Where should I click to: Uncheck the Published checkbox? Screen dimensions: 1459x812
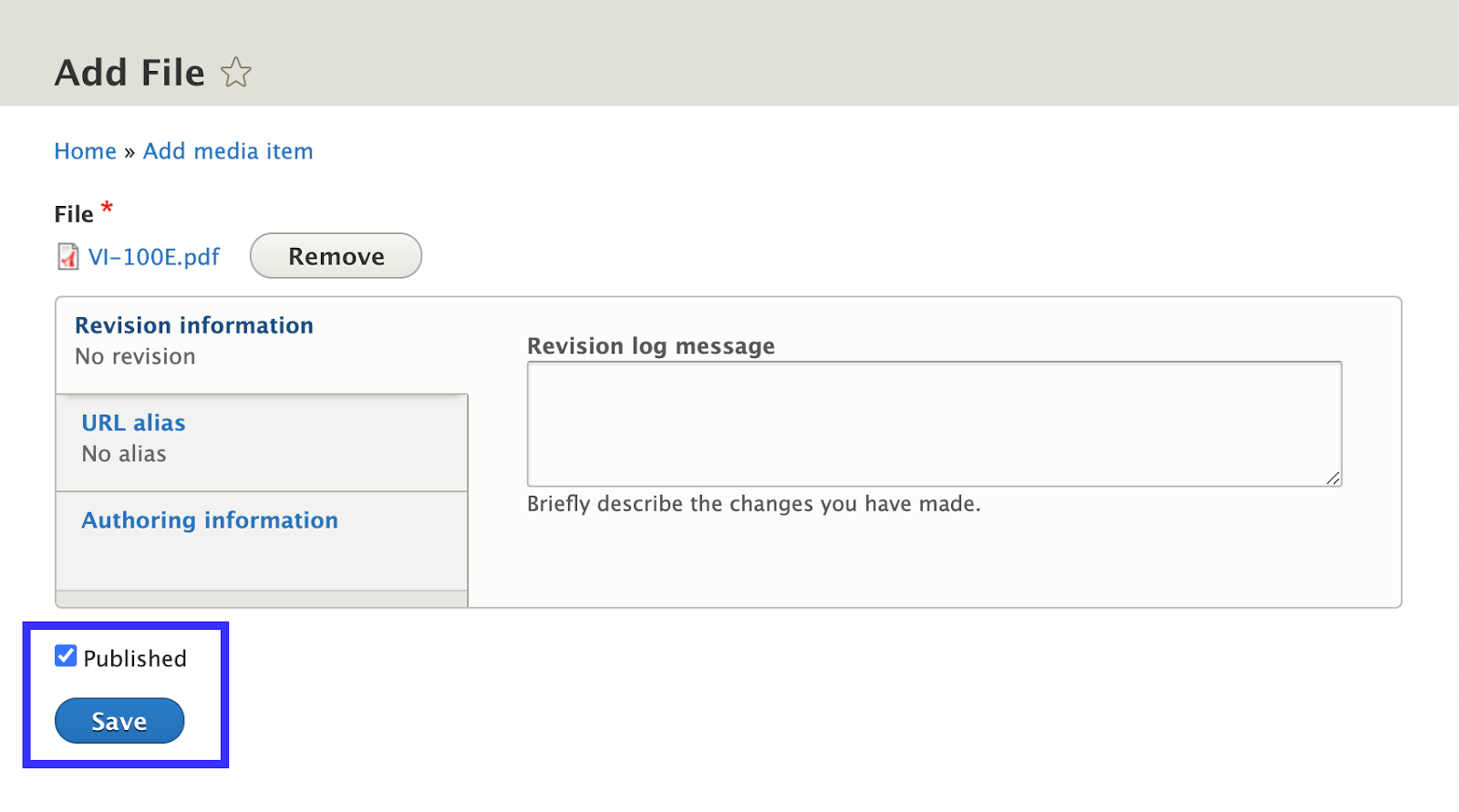[66, 656]
